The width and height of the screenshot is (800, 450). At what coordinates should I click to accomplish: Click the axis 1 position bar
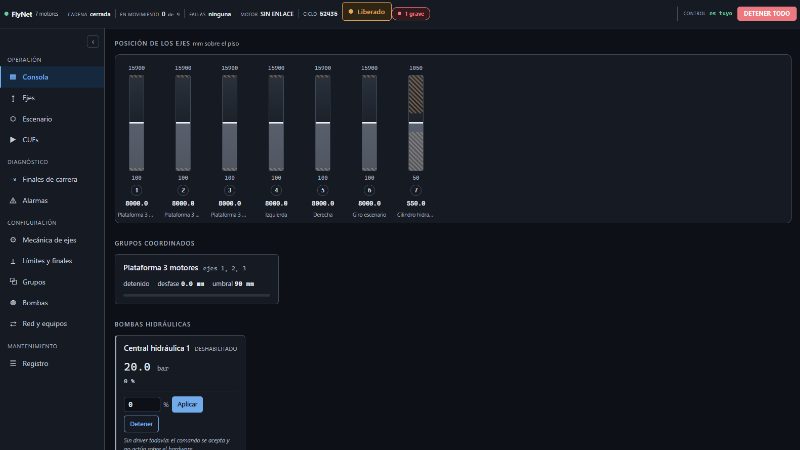[x=136, y=123]
